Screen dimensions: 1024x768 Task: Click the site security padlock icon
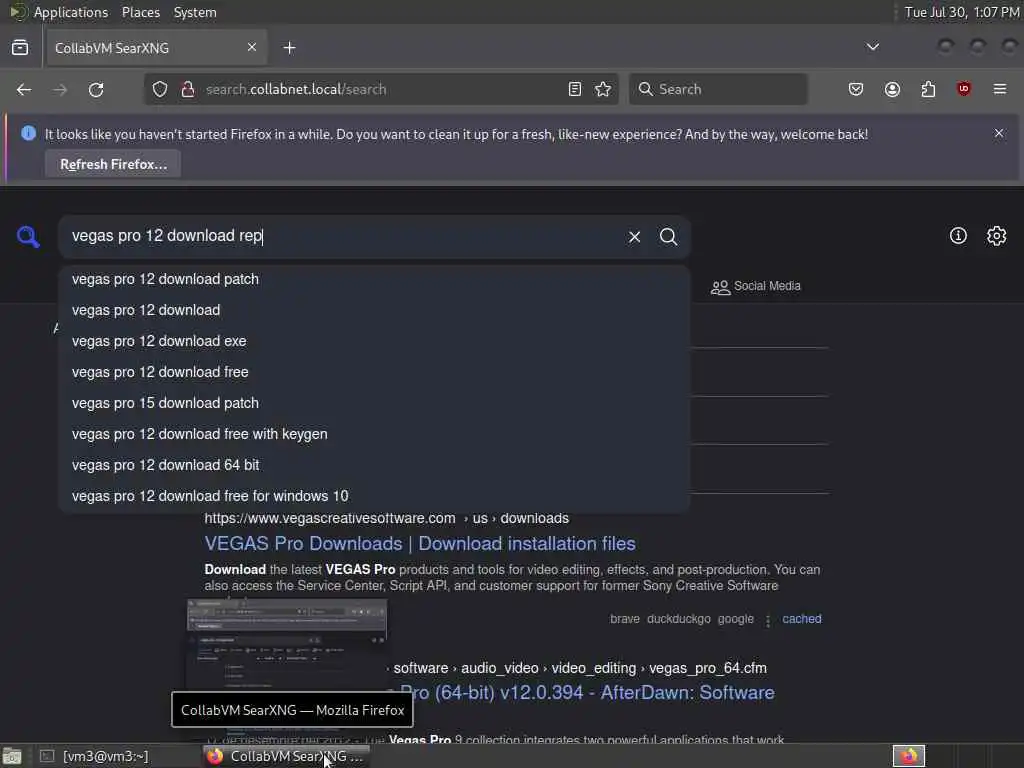click(187, 89)
